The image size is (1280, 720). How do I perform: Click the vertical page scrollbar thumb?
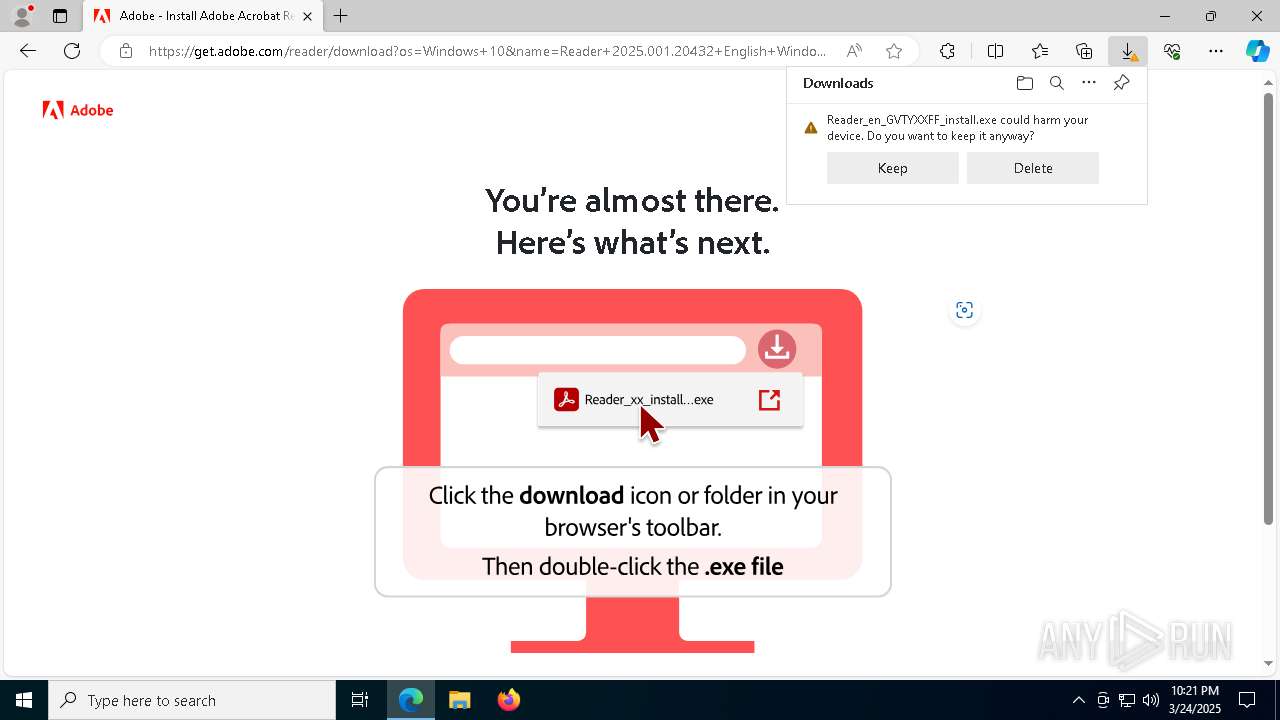click(x=1269, y=308)
